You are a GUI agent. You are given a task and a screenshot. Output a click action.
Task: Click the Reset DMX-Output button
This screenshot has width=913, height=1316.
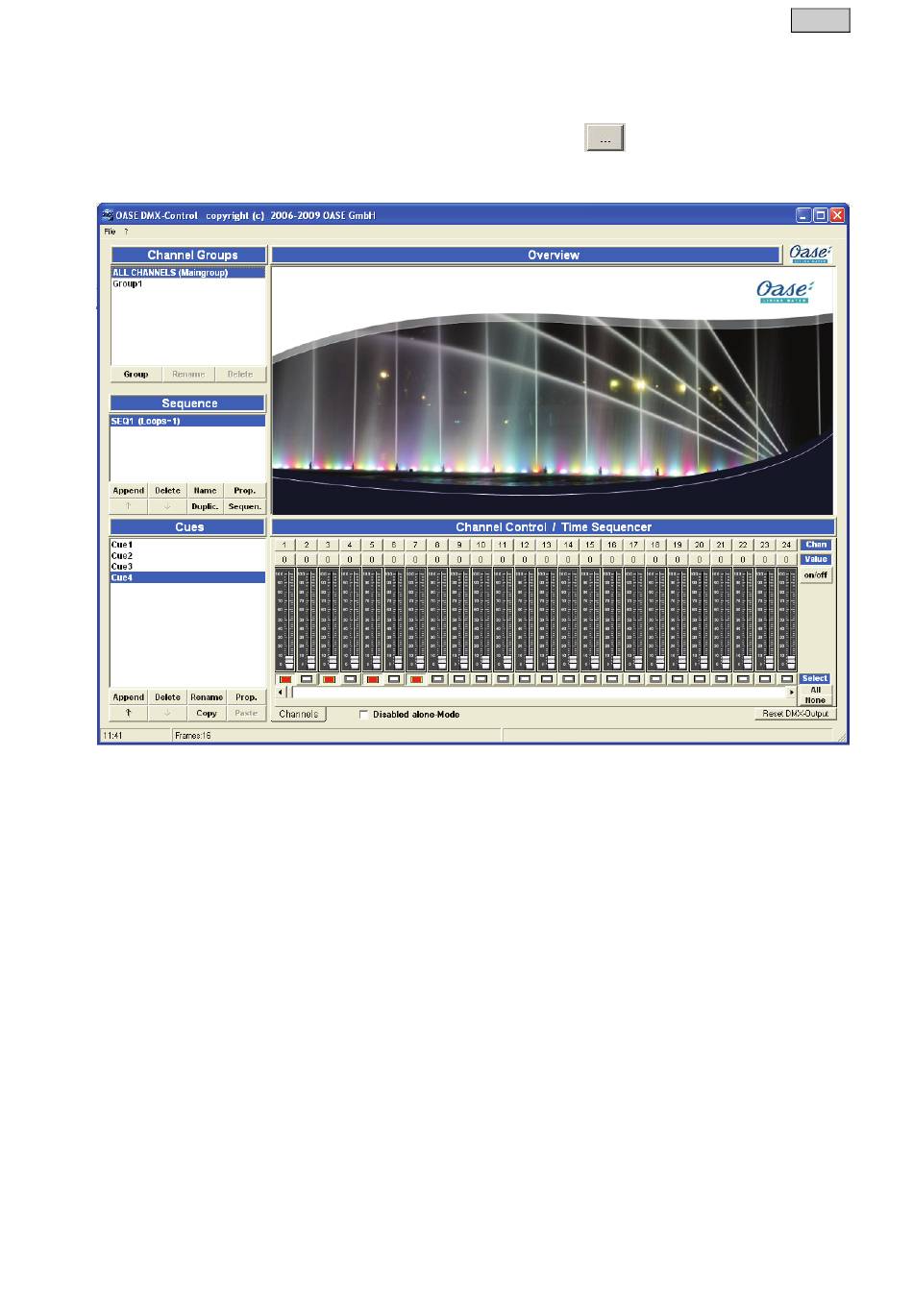(x=795, y=715)
